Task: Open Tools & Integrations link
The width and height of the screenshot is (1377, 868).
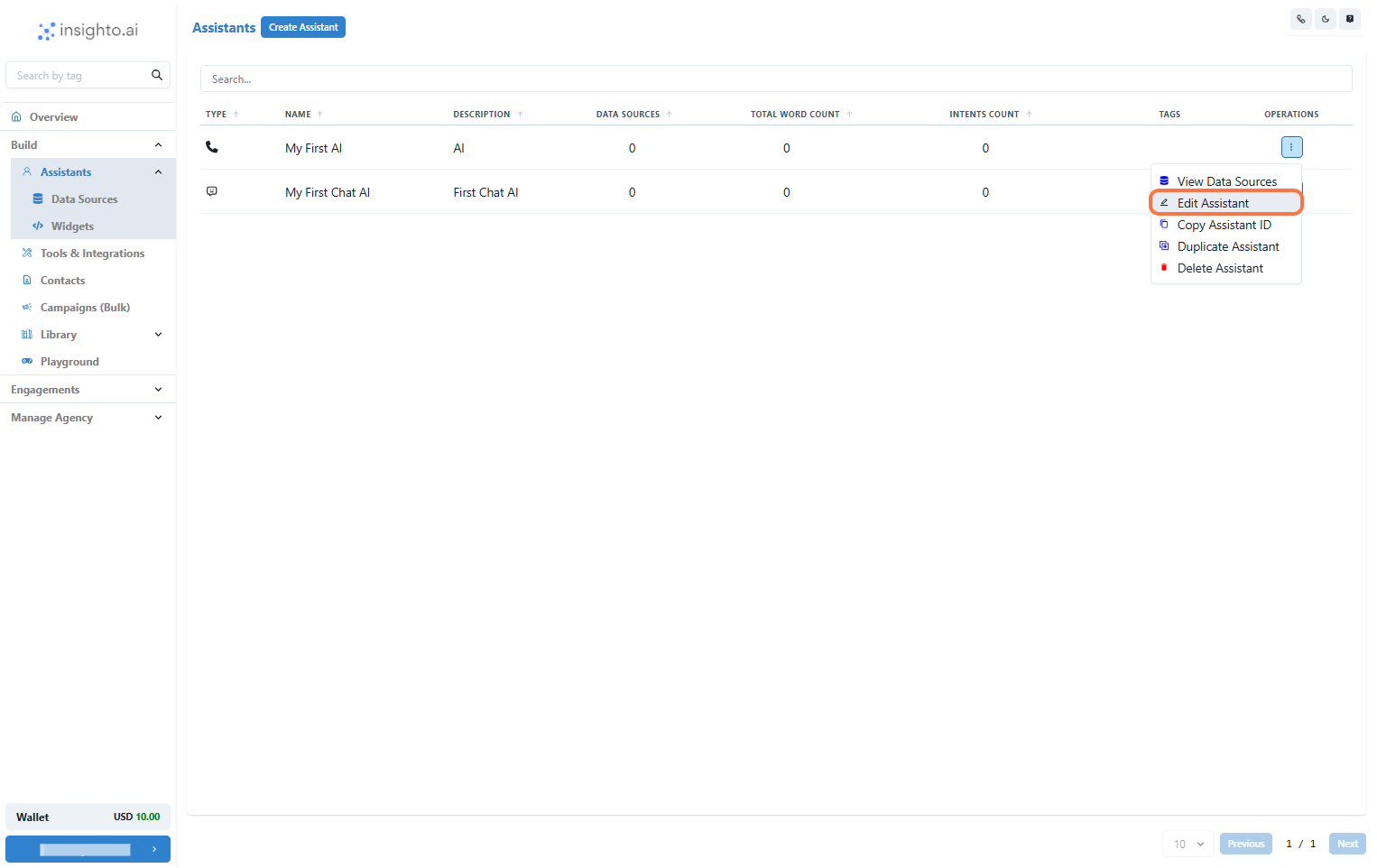Action: (x=92, y=254)
